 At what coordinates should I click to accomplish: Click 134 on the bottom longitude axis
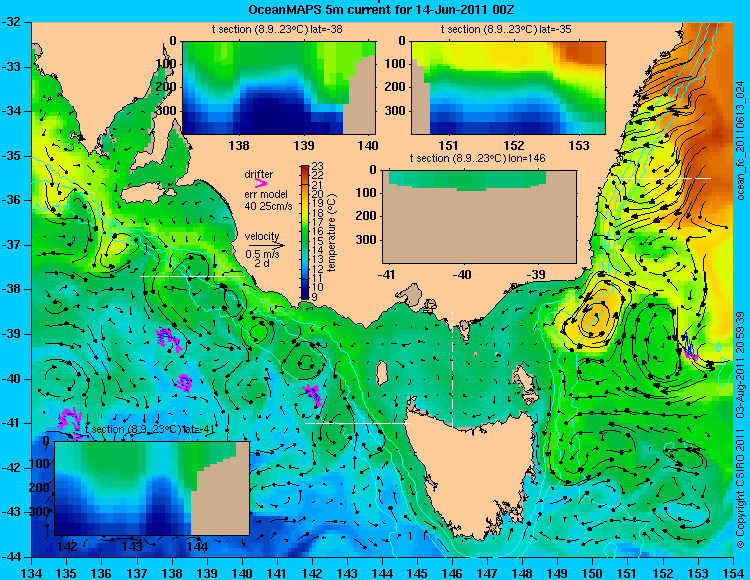[x=32, y=573]
